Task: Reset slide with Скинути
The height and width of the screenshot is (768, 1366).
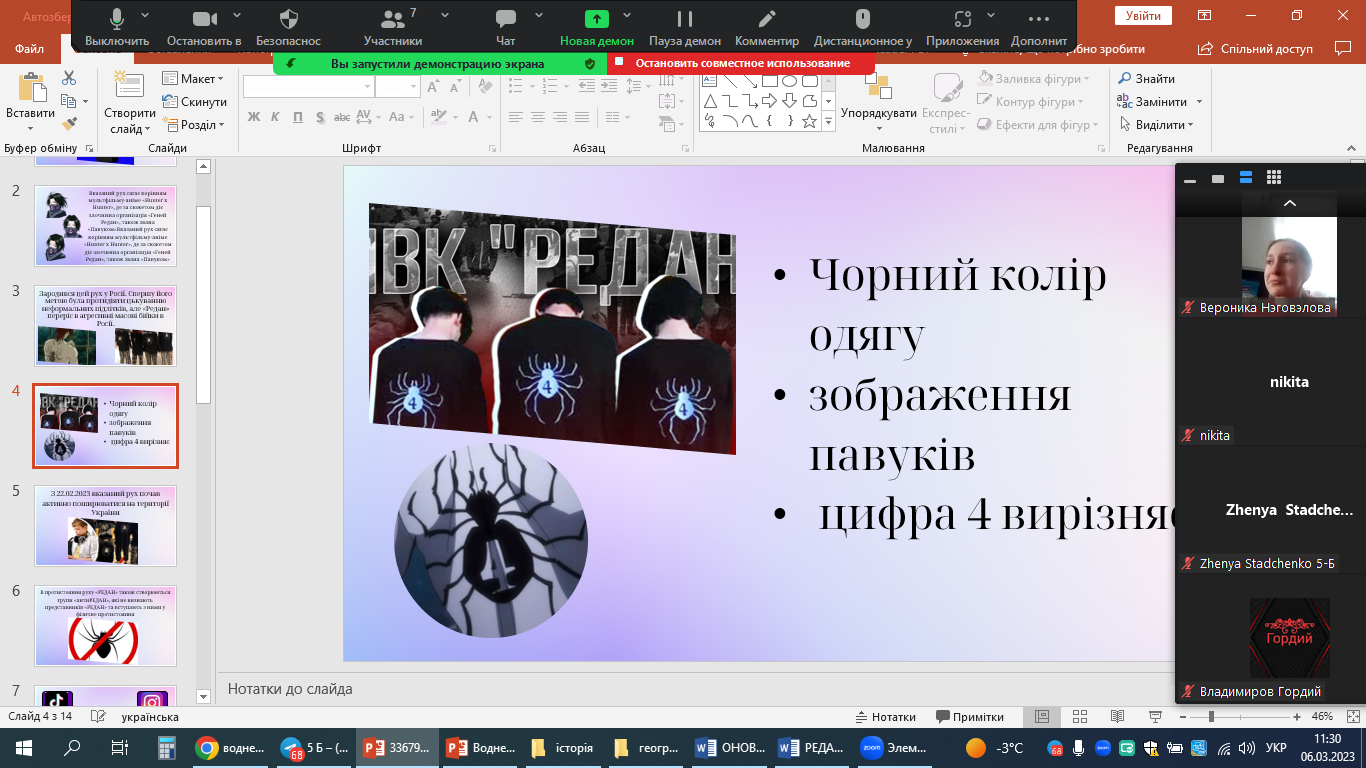Action: (194, 102)
